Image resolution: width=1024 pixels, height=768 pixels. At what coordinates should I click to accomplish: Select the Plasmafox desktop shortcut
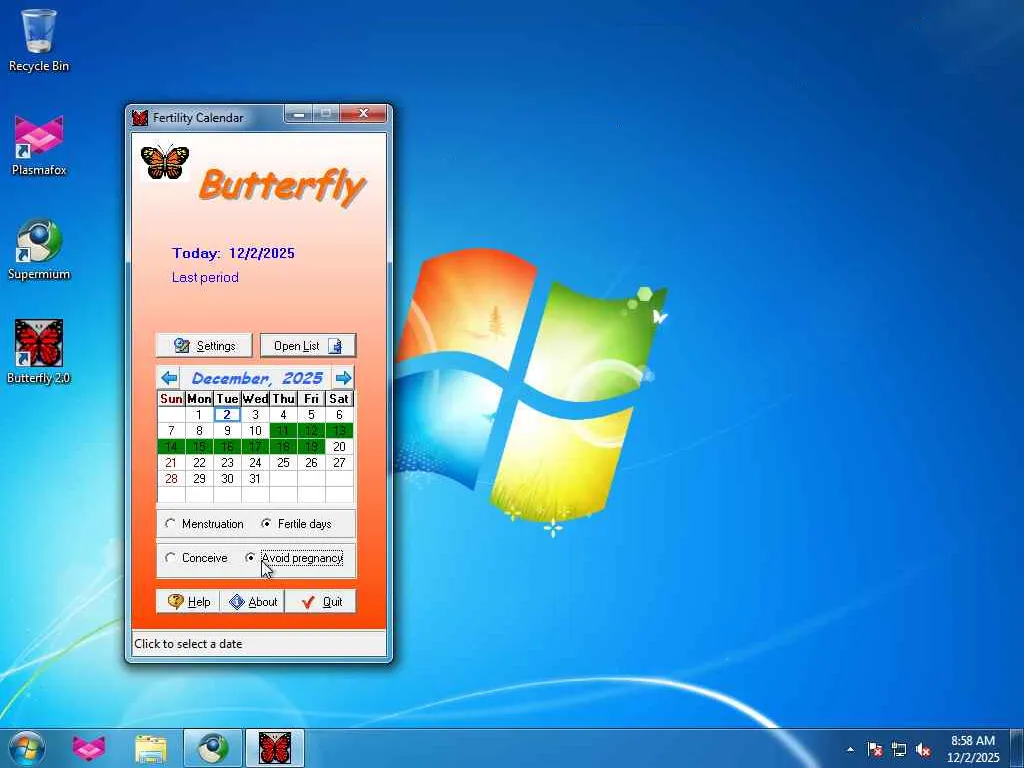(x=39, y=145)
